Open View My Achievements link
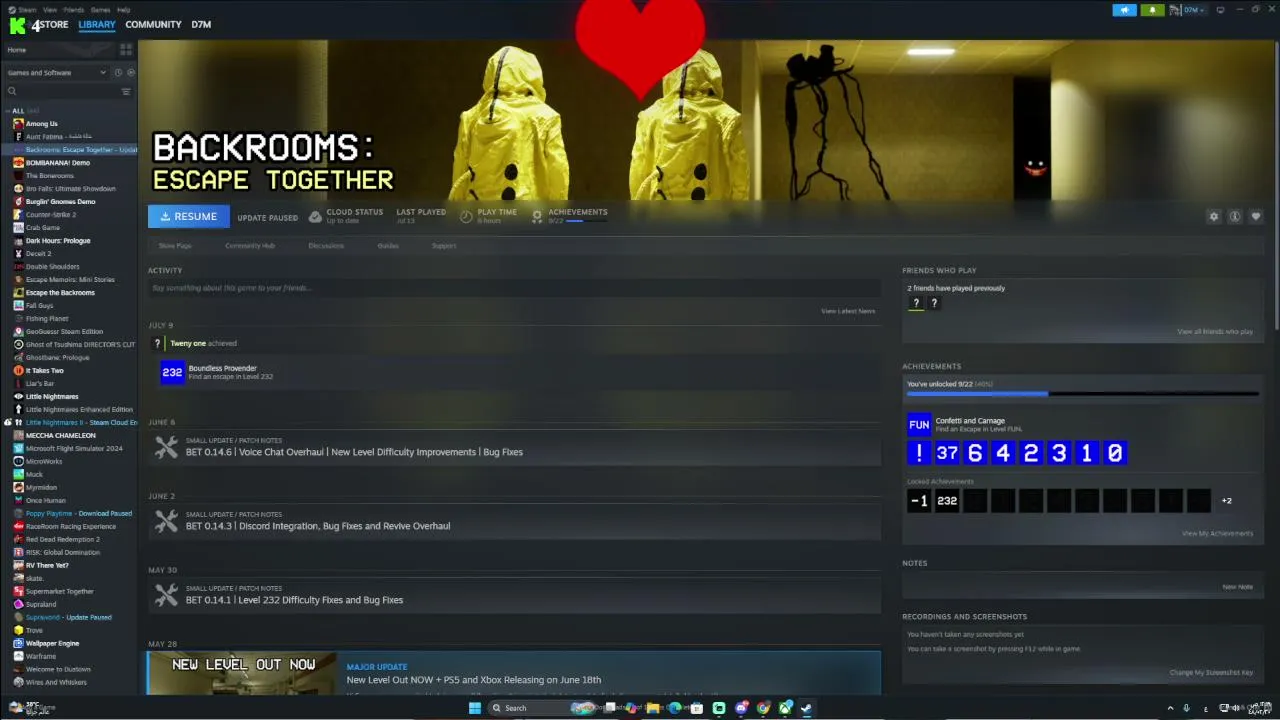1280x720 pixels. coord(1217,533)
